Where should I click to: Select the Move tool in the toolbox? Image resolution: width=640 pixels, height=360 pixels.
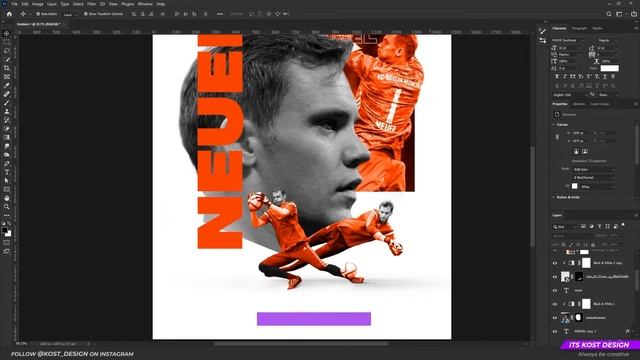click(x=7, y=33)
